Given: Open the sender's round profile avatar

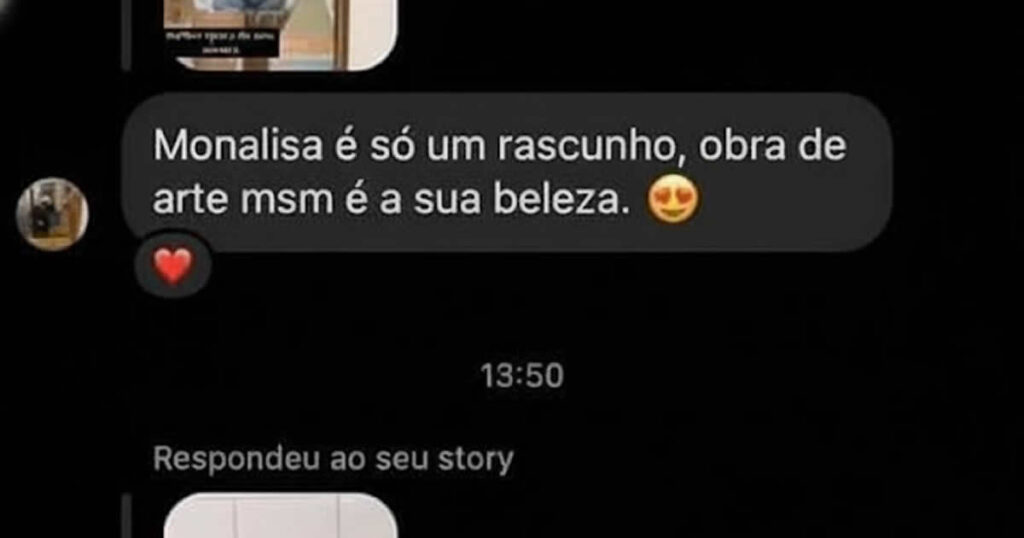Looking at the screenshot, I should point(52,214).
